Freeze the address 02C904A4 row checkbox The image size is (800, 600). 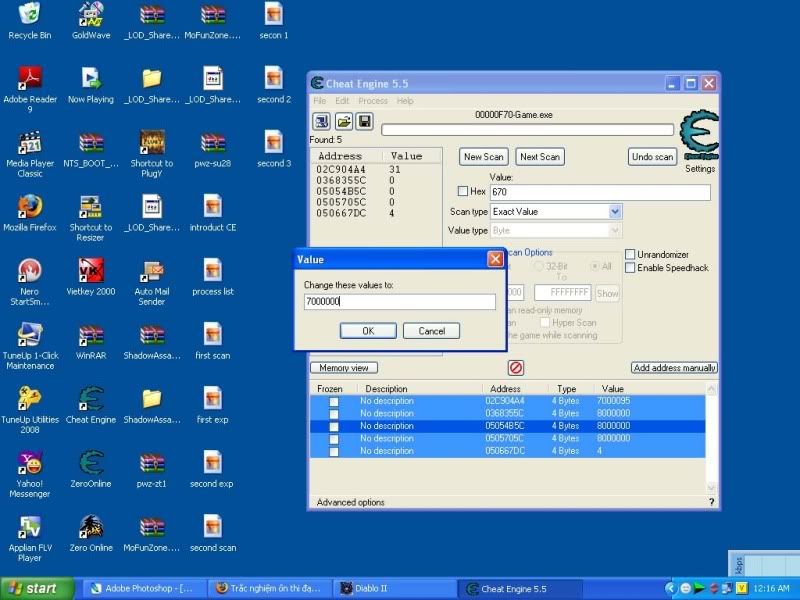click(334, 401)
